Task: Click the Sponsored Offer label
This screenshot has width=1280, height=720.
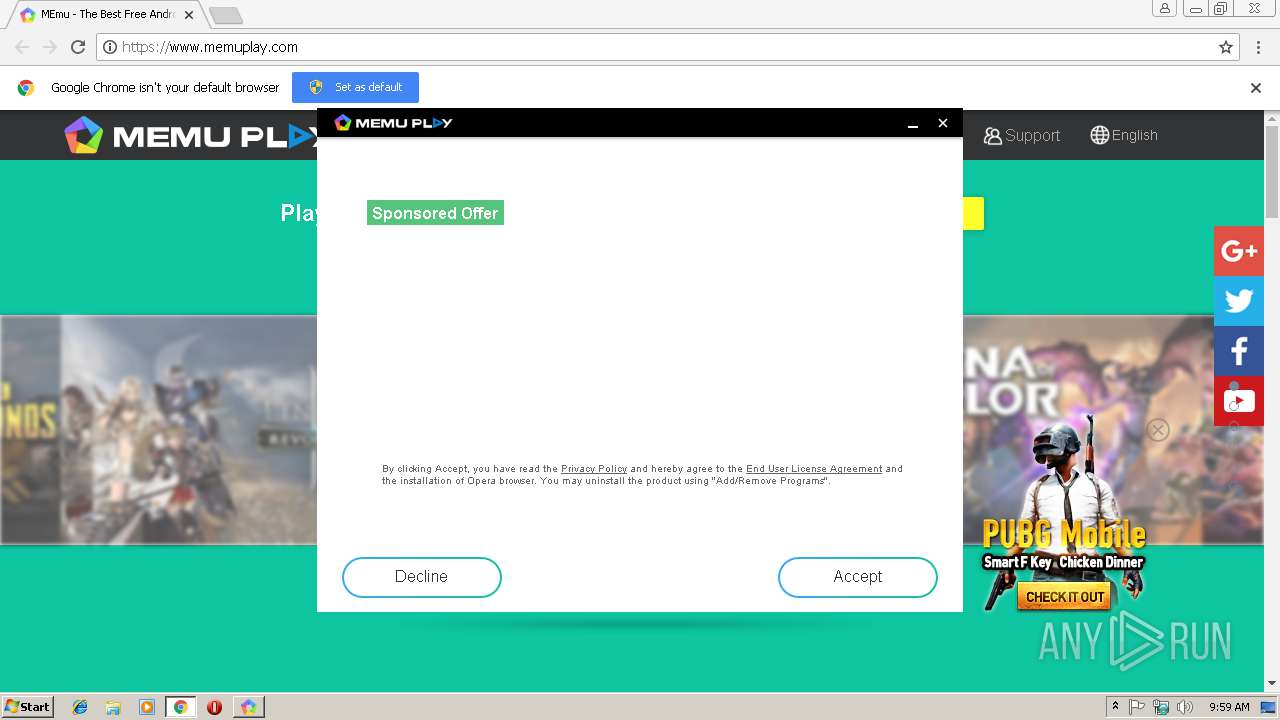Action: click(435, 213)
